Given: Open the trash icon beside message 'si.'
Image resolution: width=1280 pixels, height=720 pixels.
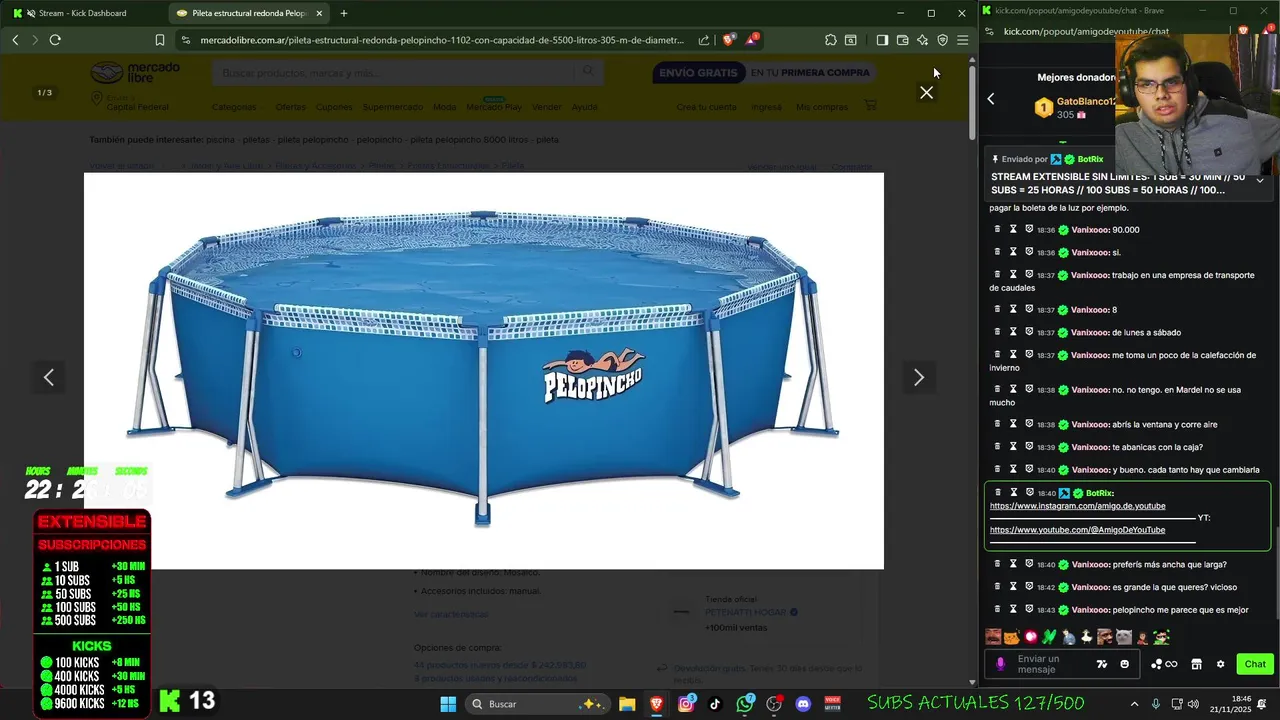Looking at the screenshot, I should click(997, 252).
